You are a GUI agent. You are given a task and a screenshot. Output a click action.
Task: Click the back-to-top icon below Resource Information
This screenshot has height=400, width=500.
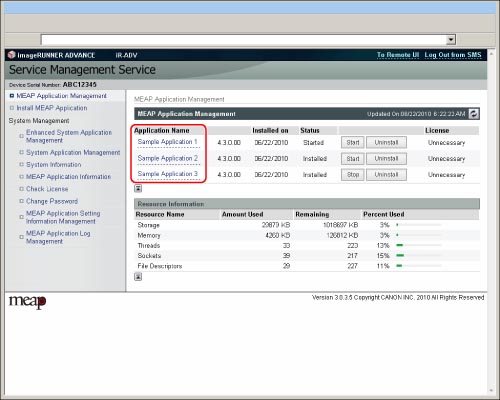click(x=138, y=276)
